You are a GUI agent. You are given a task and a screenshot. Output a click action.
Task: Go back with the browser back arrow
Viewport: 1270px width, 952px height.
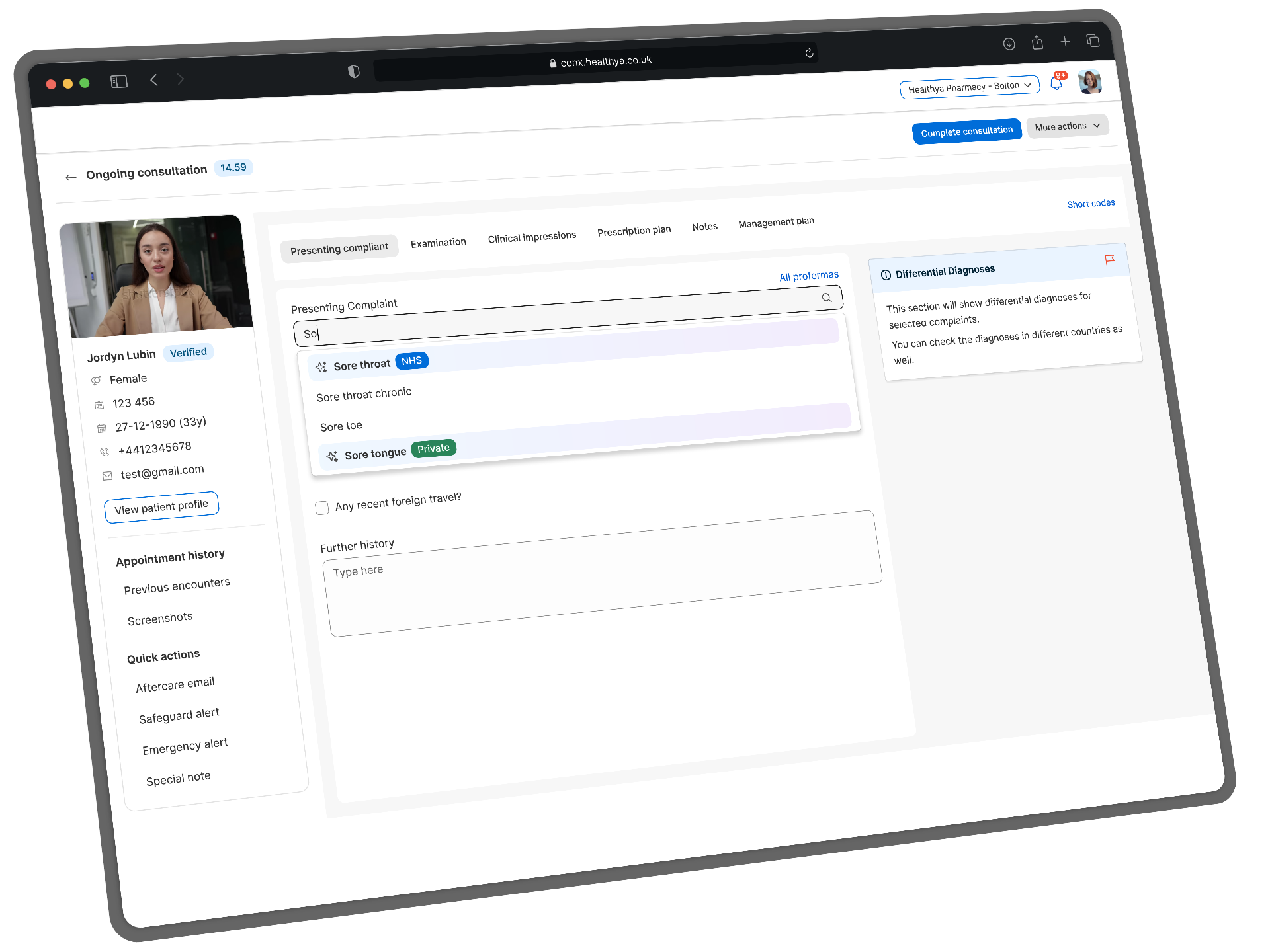tap(153, 80)
